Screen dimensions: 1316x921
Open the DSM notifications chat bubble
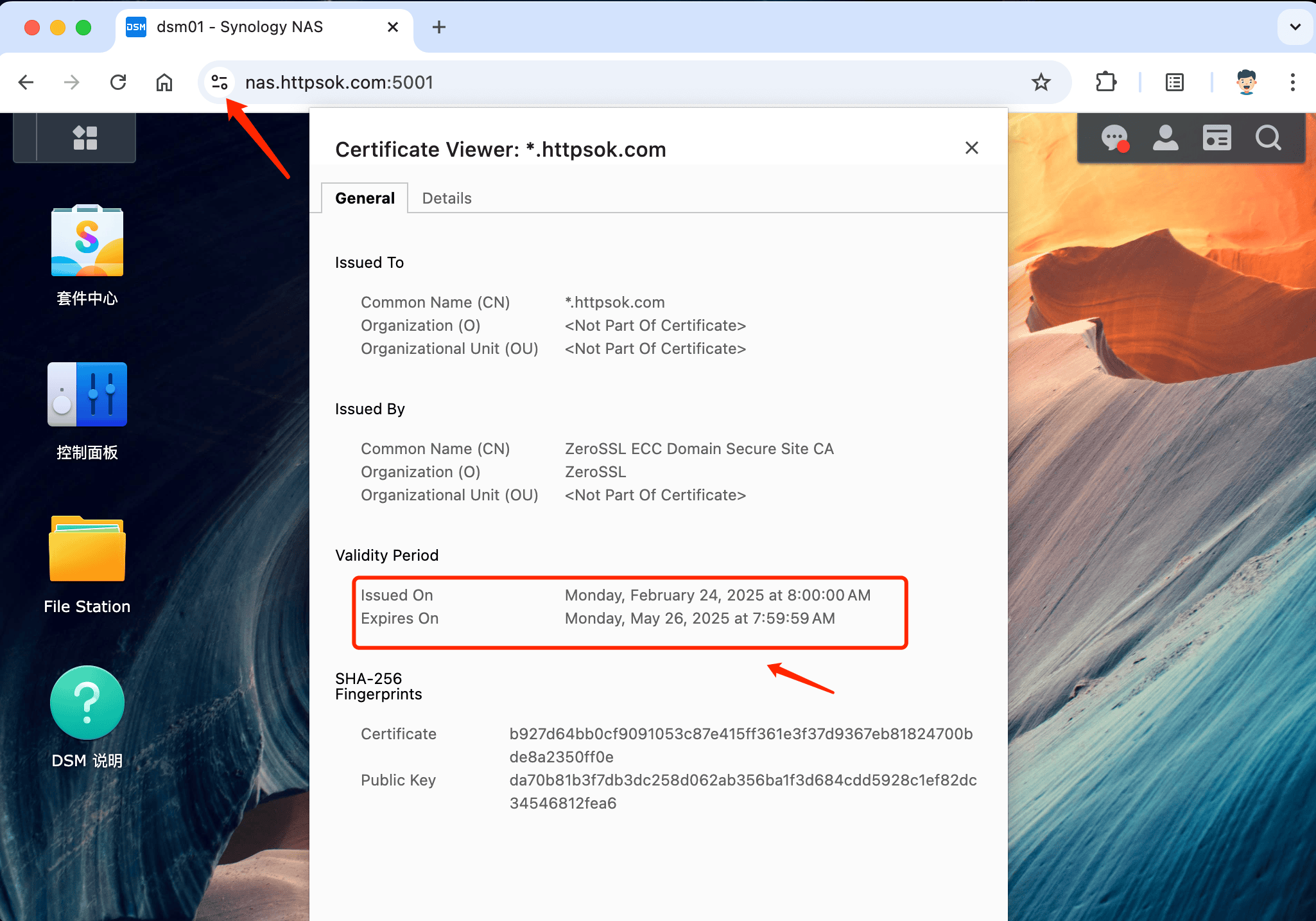coord(1114,137)
